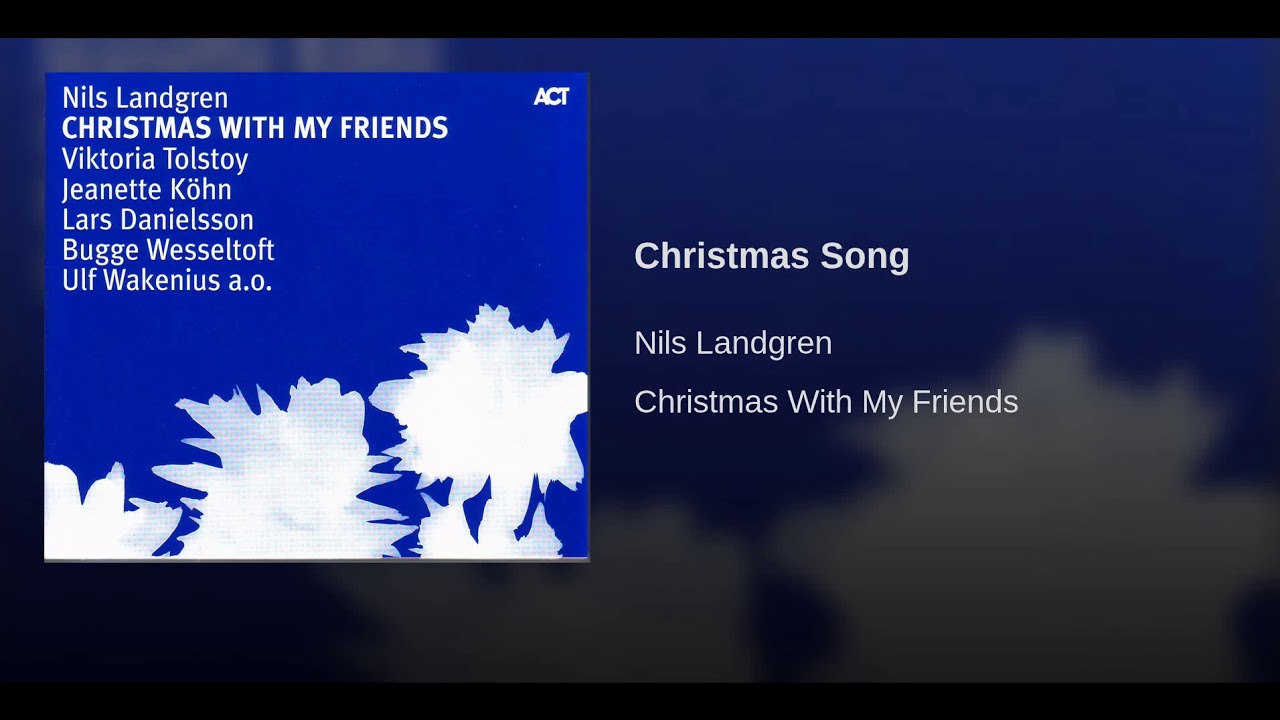Click the Christmas Song title text
The height and width of the screenshot is (720, 1280).
pos(771,256)
